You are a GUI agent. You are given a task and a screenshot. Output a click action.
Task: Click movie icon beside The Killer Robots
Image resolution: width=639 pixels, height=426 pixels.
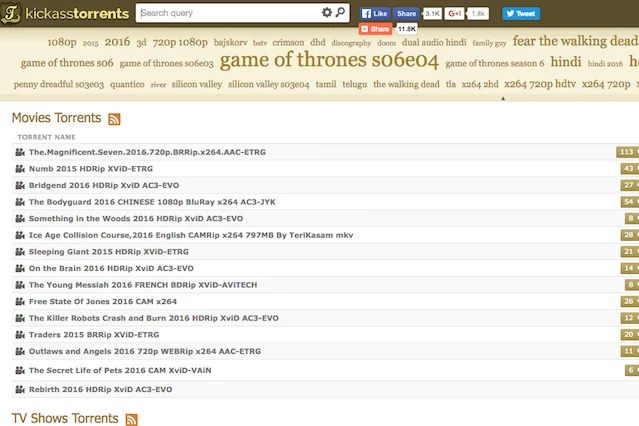pyautogui.click(x=20, y=318)
